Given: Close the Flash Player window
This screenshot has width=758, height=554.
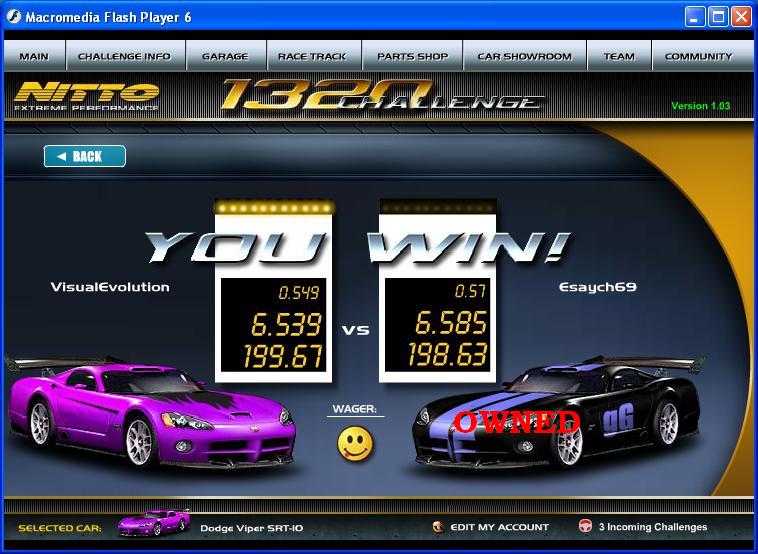Looking at the screenshot, I should [741, 17].
